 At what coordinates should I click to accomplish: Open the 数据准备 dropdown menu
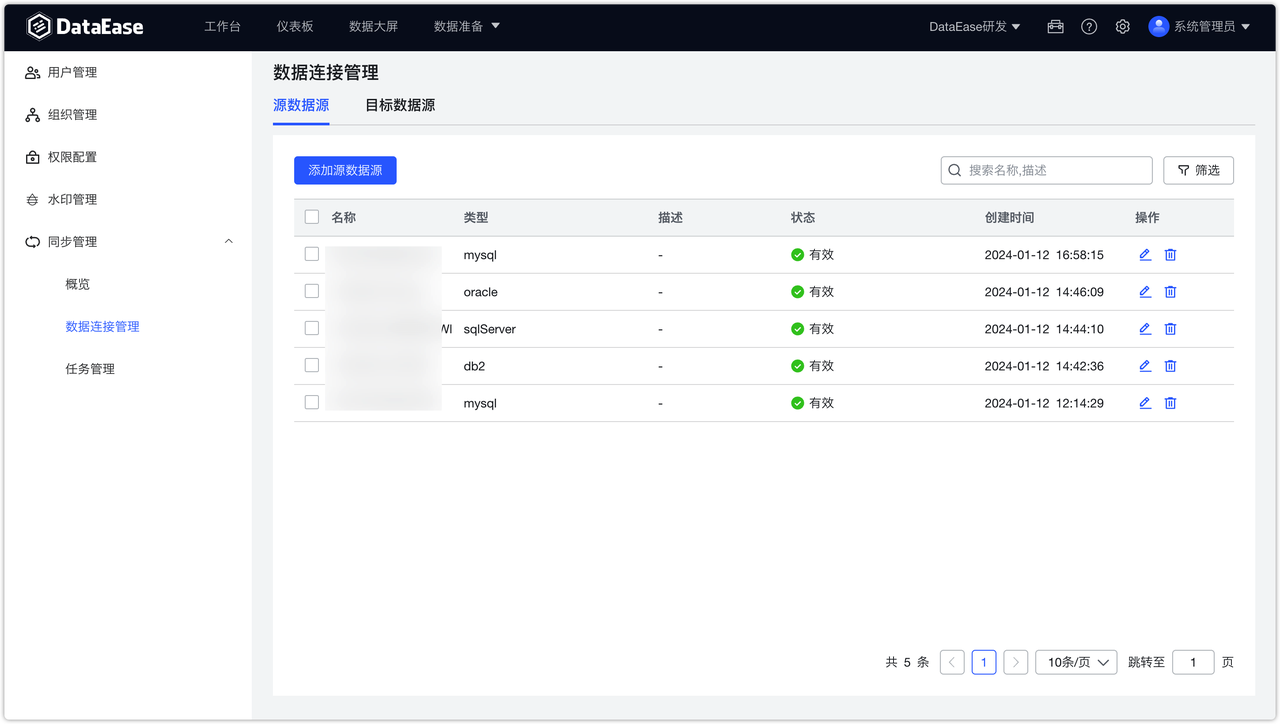point(467,27)
